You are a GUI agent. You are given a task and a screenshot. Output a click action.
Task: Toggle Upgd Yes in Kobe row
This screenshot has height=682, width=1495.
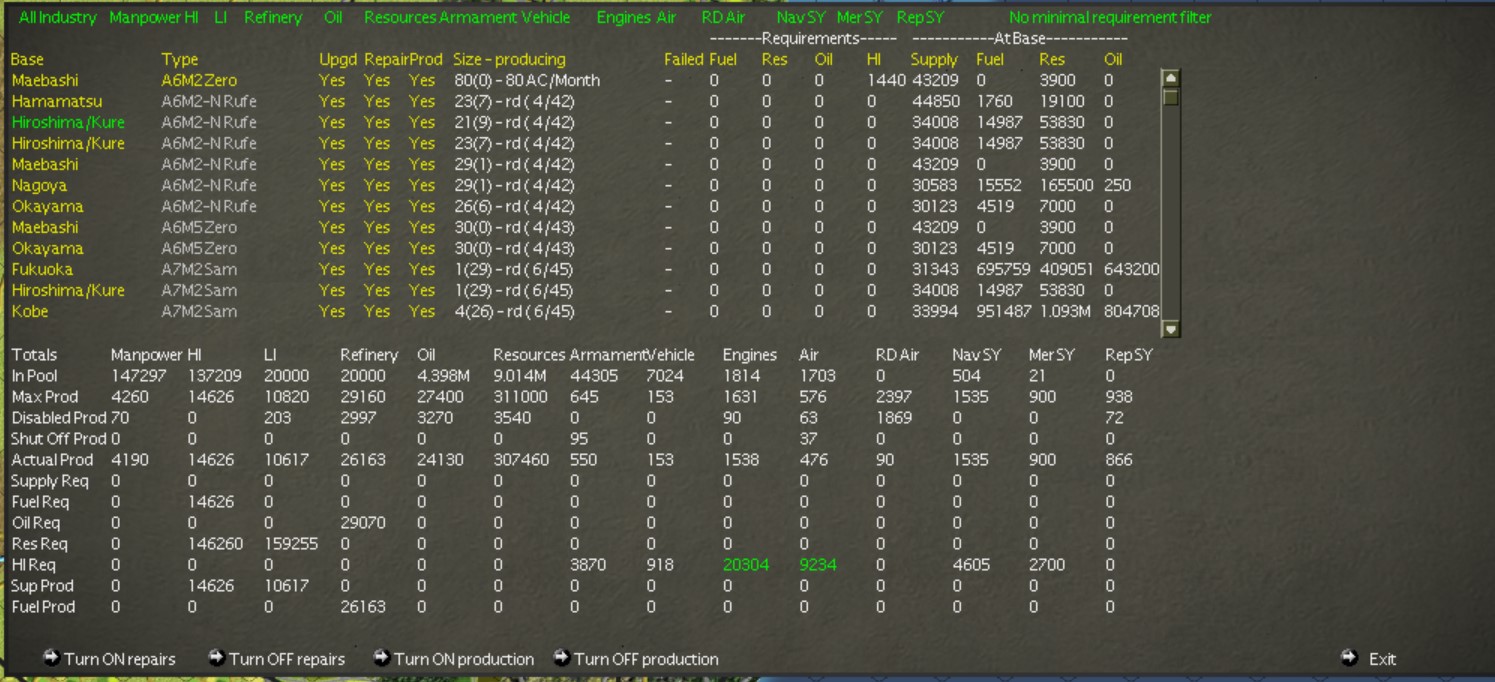click(x=332, y=311)
